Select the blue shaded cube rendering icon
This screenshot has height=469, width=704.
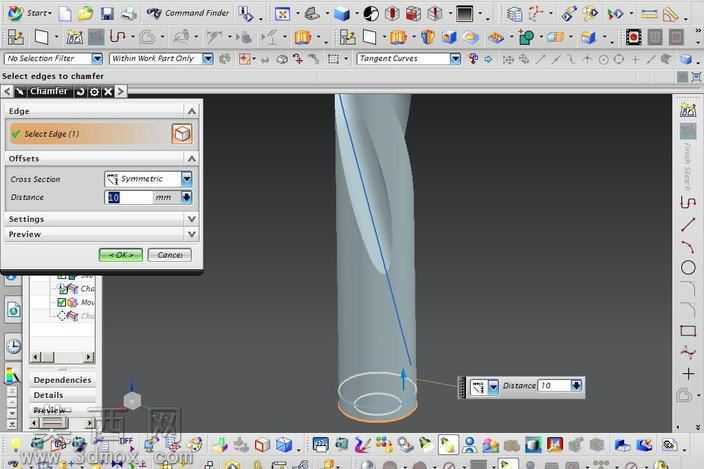[x=342, y=14]
